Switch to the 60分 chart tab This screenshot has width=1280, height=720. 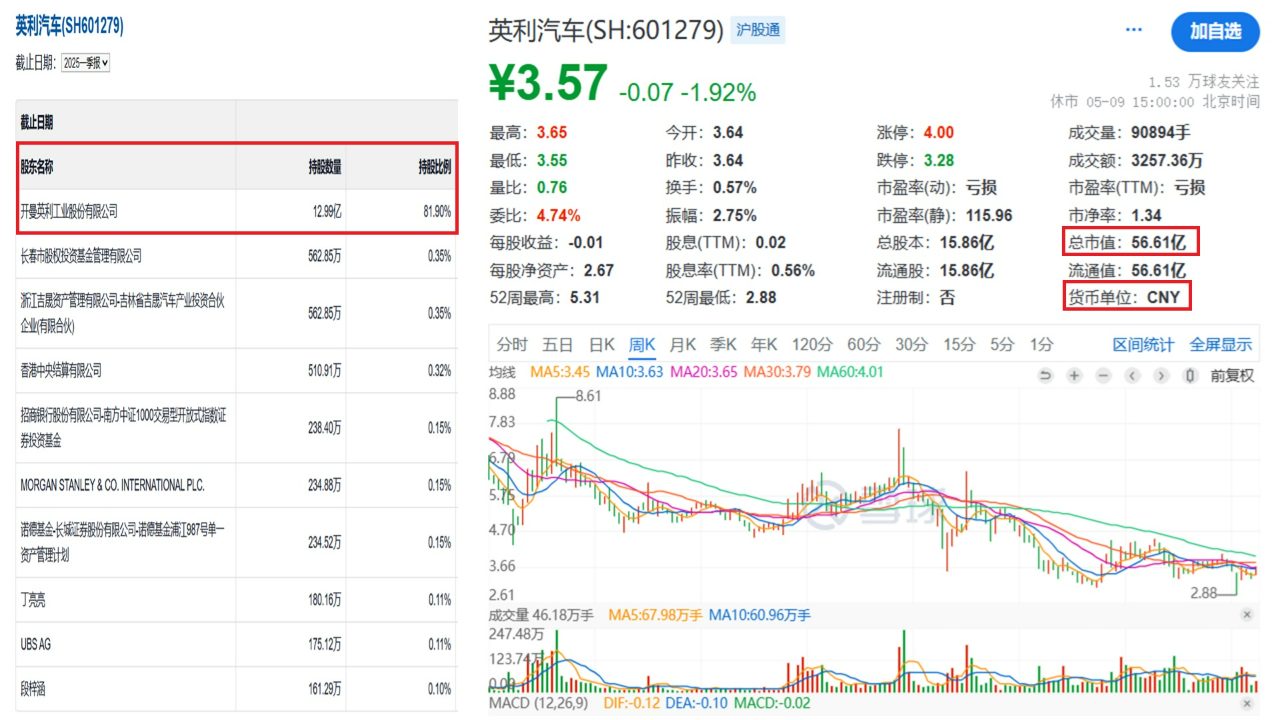[863, 344]
